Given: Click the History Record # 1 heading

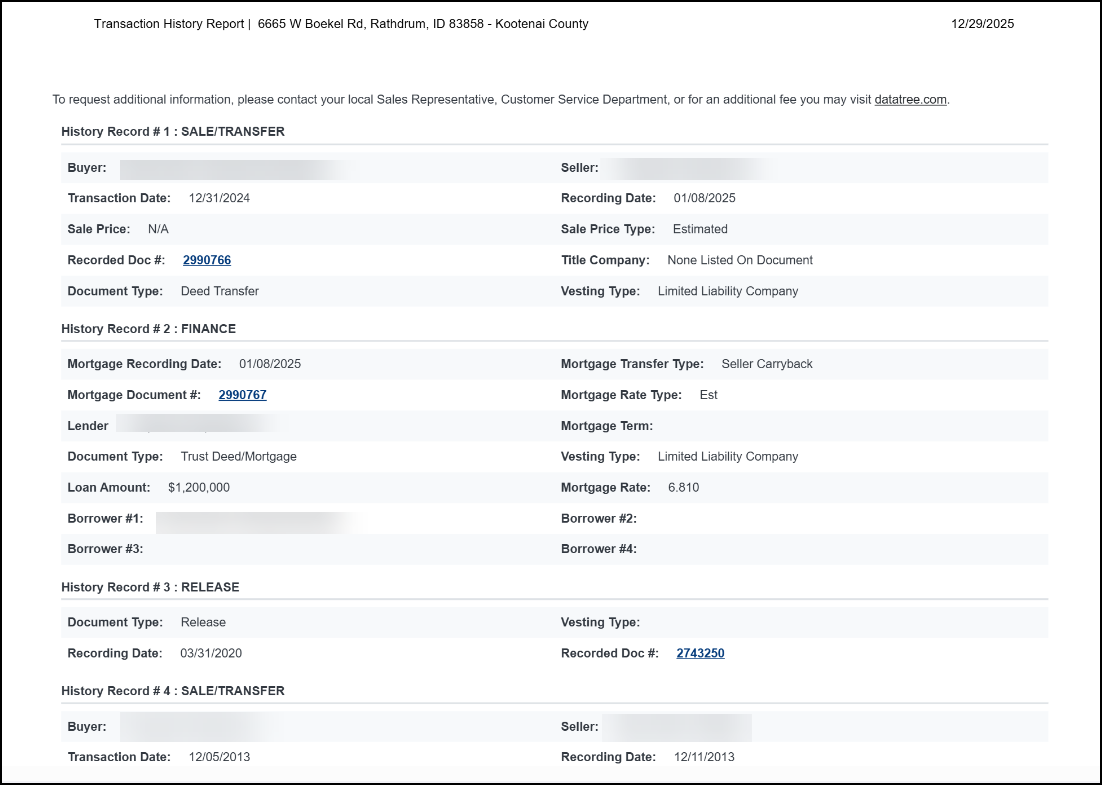Looking at the screenshot, I should [x=173, y=131].
